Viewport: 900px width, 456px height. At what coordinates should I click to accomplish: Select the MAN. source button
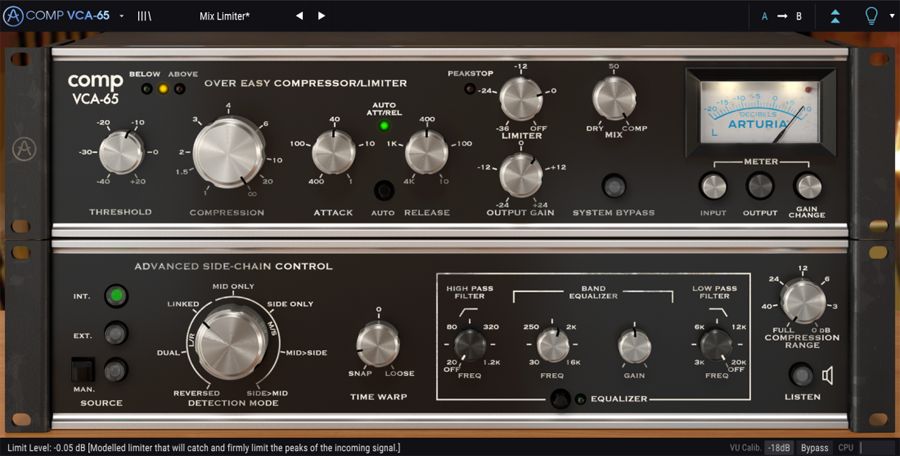[117, 370]
